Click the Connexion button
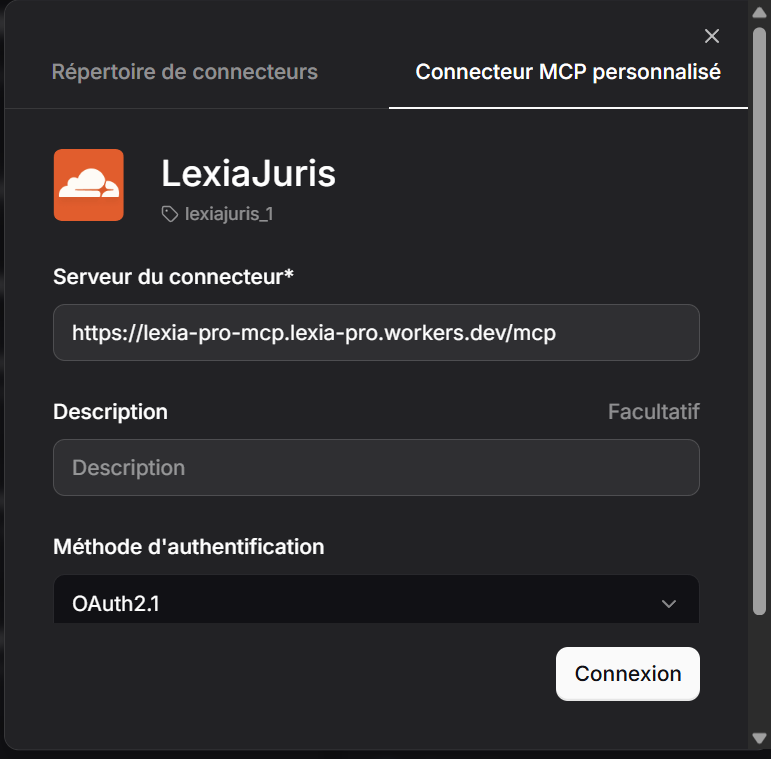 pyautogui.click(x=628, y=673)
